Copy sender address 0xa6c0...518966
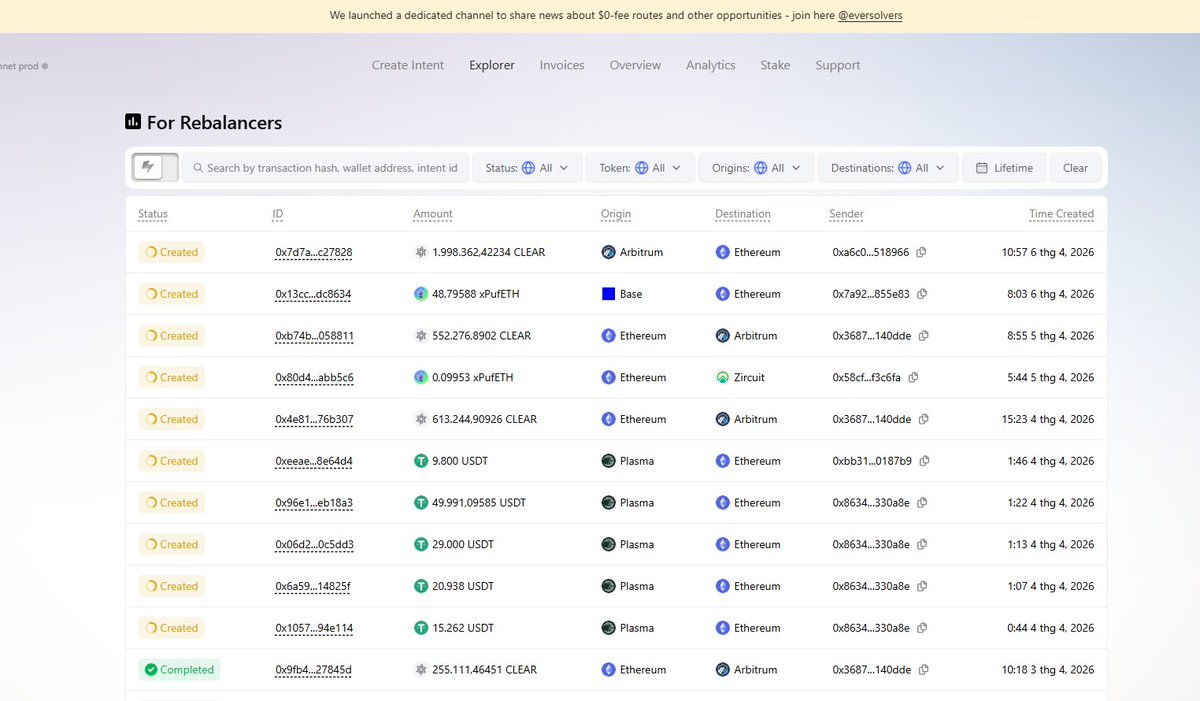The width and height of the screenshot is (1200, 701). coord(921,253)
